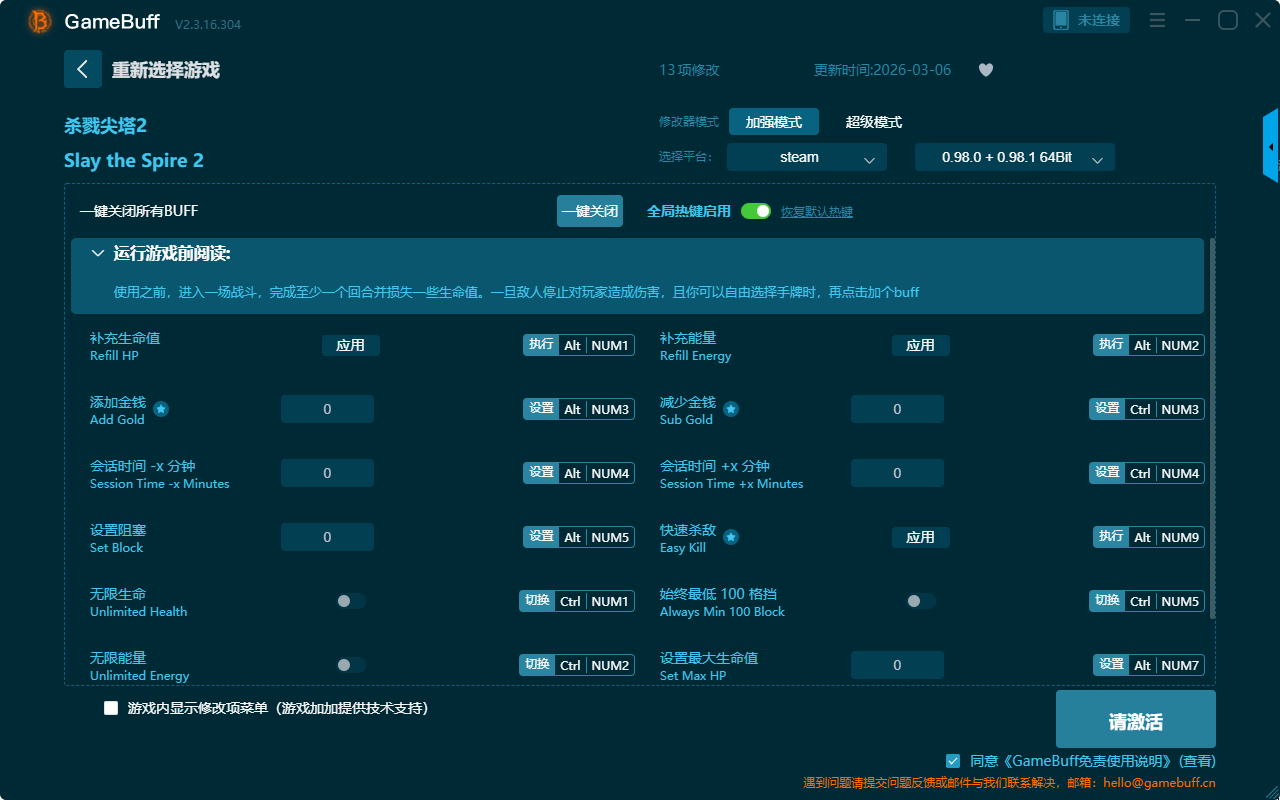Viewport: 1280px width, 800px height.
Task: Click the phone not-connected icon
Action: pos(1061,20)
